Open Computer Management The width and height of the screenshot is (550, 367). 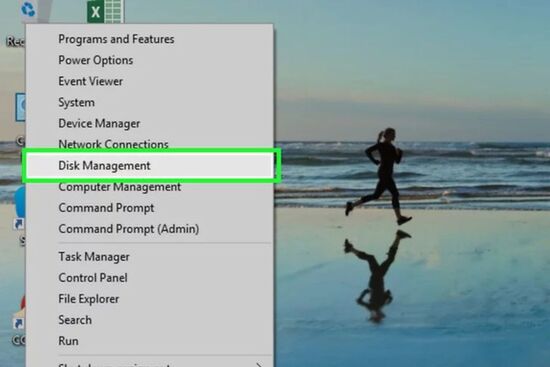coord(149,187)
